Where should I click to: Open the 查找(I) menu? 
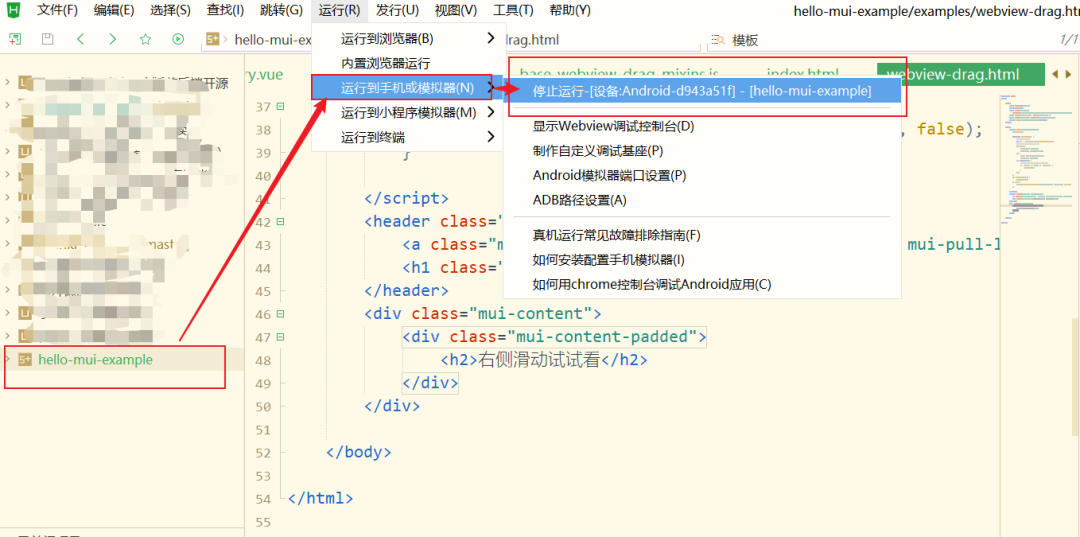(225, 10)
